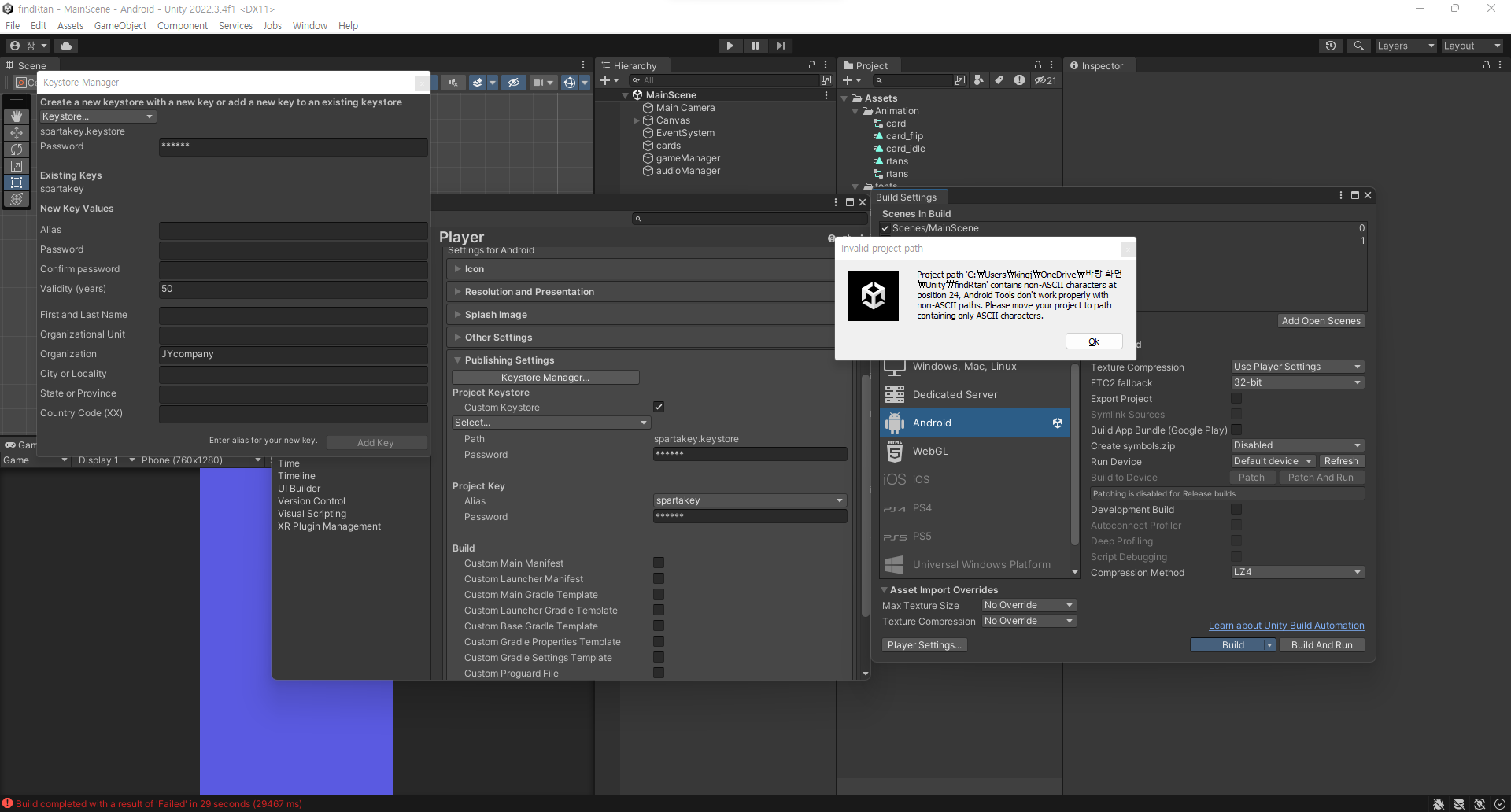
Task: Open the Undo History icon
Action: coord(1331,46)
